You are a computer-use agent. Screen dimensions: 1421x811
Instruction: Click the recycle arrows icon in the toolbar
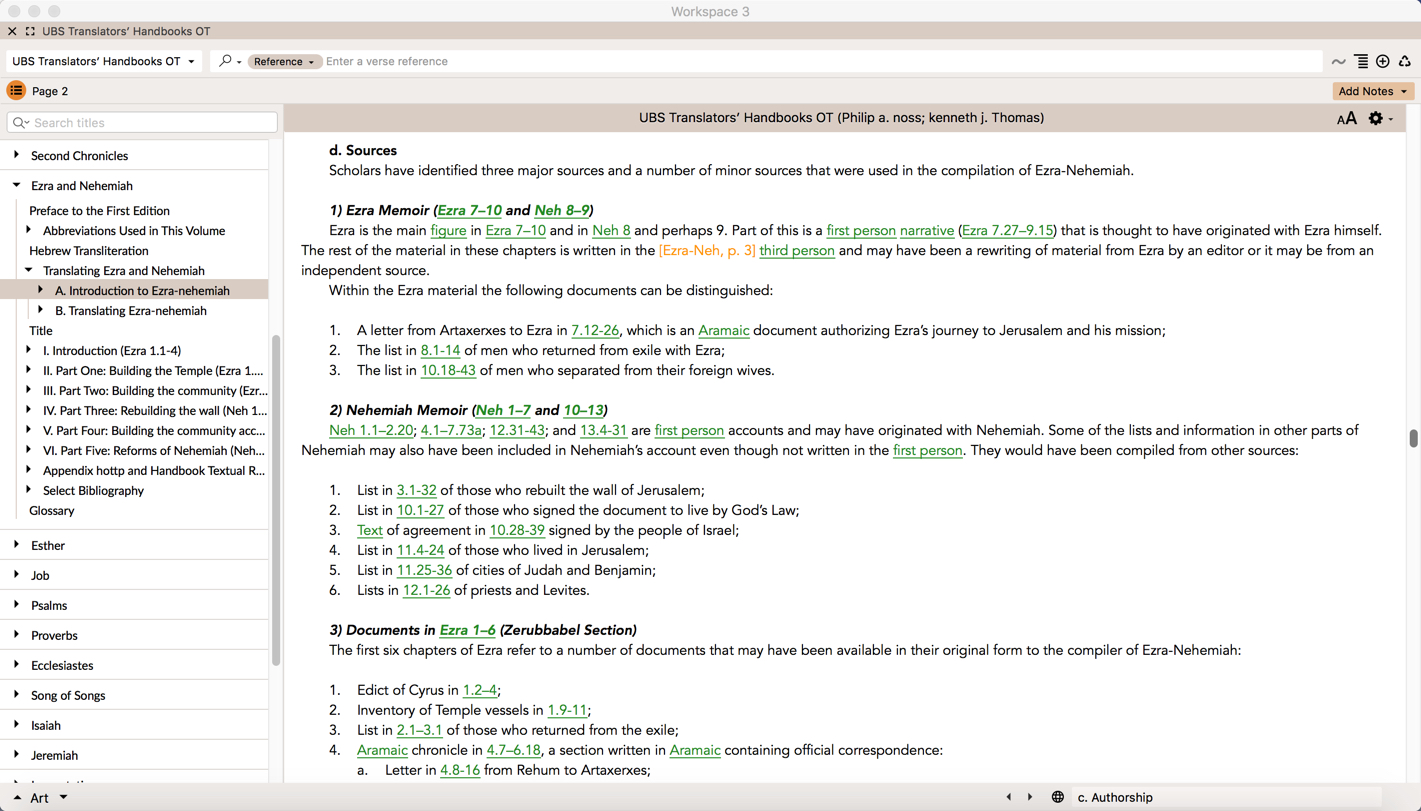tap(1405, 62)
